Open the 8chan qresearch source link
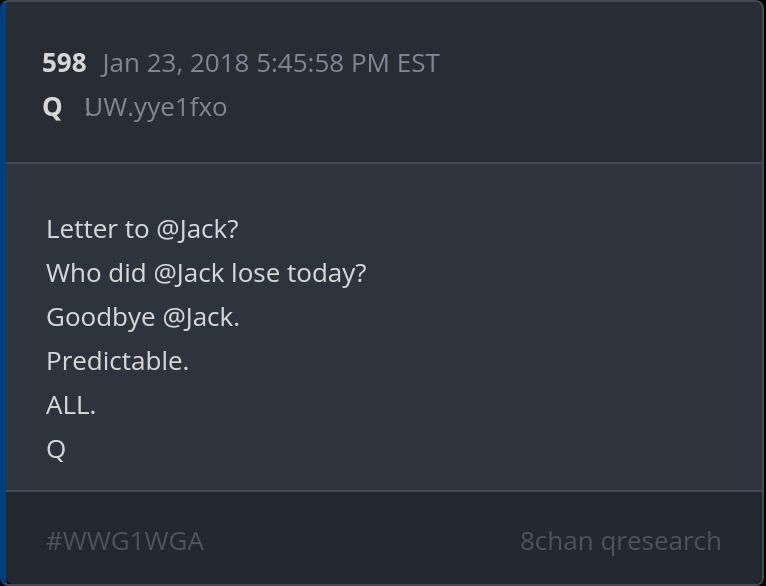The width and height of the screenshot is (766, 586). (x=620, y=542)
